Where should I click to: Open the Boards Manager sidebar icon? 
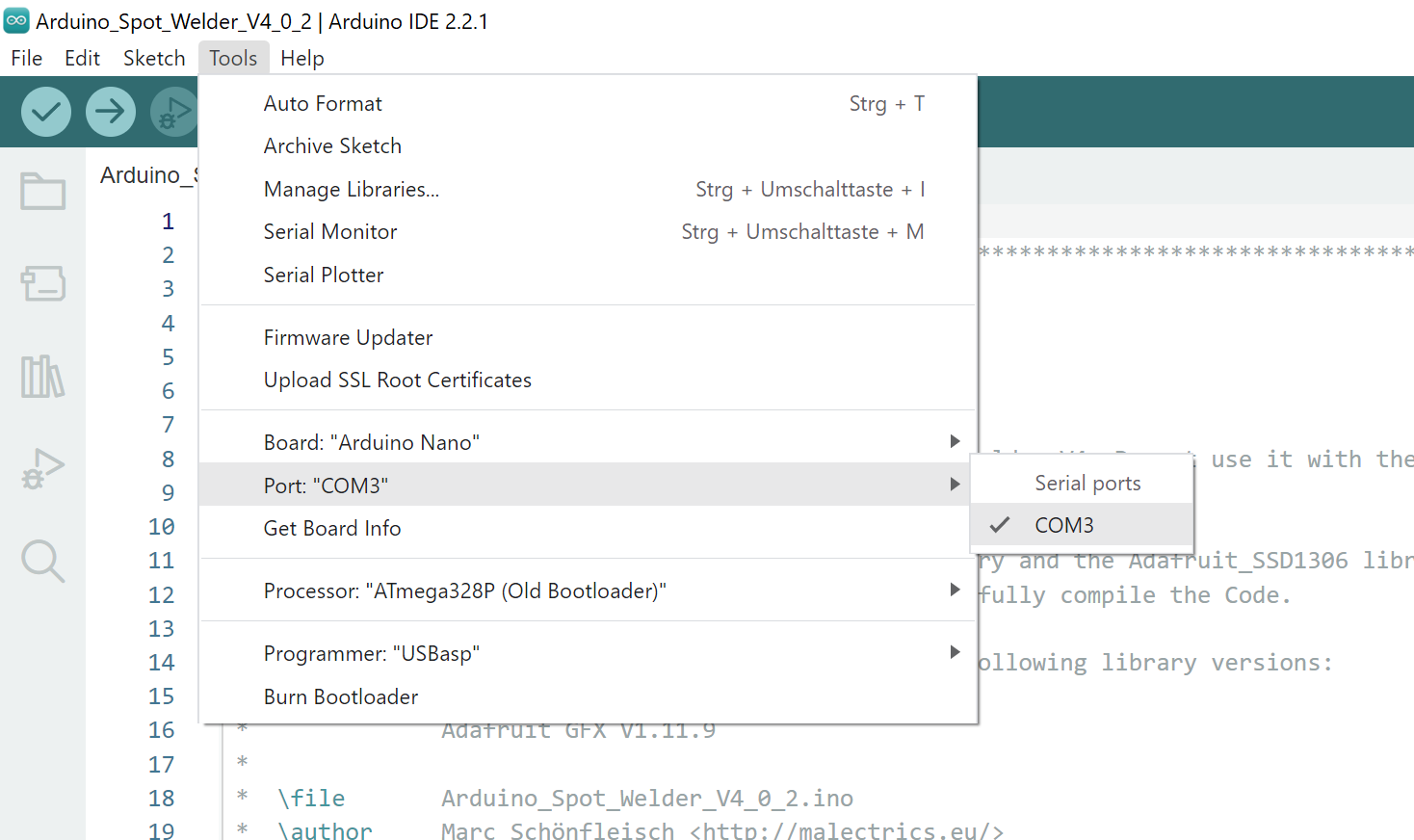43,283
